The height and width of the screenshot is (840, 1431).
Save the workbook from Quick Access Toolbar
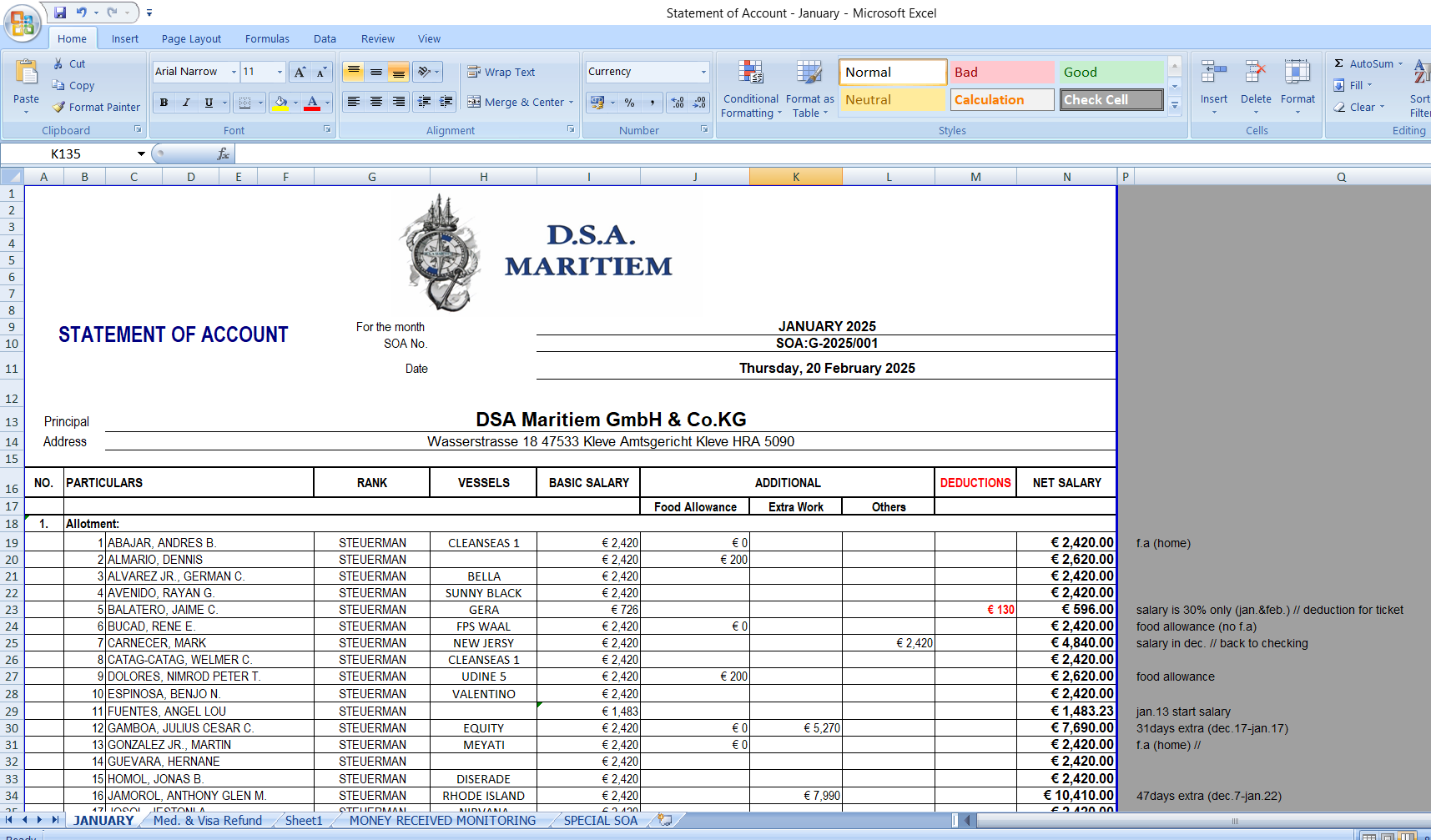point(60,13)
